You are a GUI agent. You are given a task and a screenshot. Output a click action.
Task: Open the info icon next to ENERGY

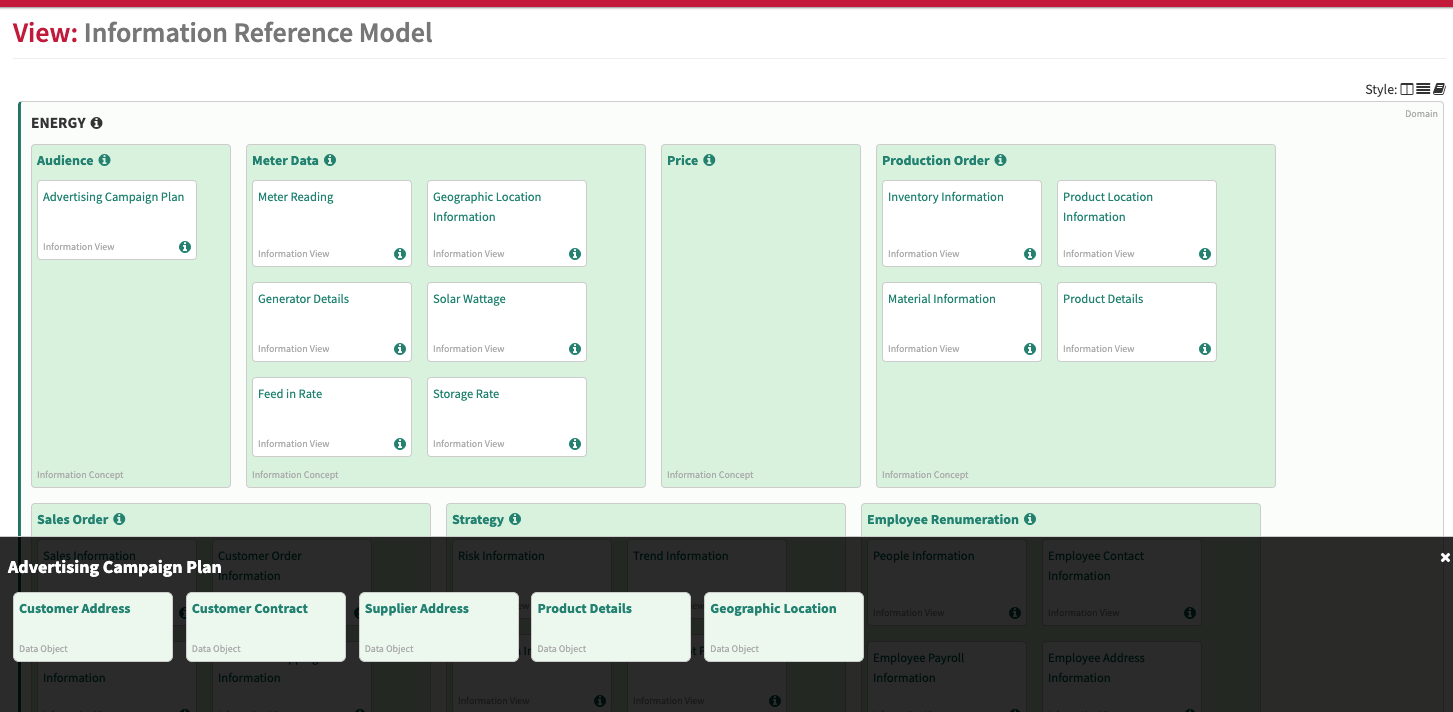coord(96,123)
